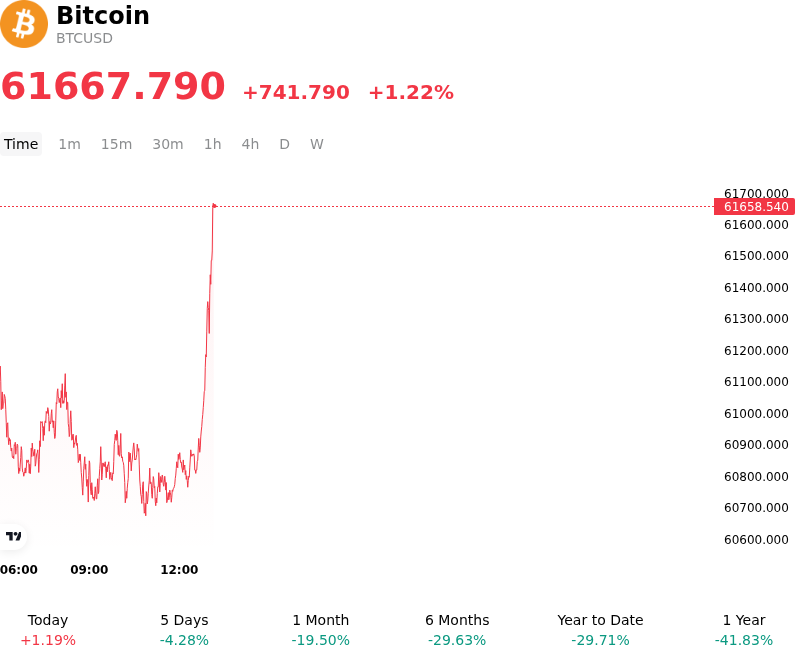The image size is (800, 660).
Task: Select the Time chart mode tab
Action: coord(21,144)
